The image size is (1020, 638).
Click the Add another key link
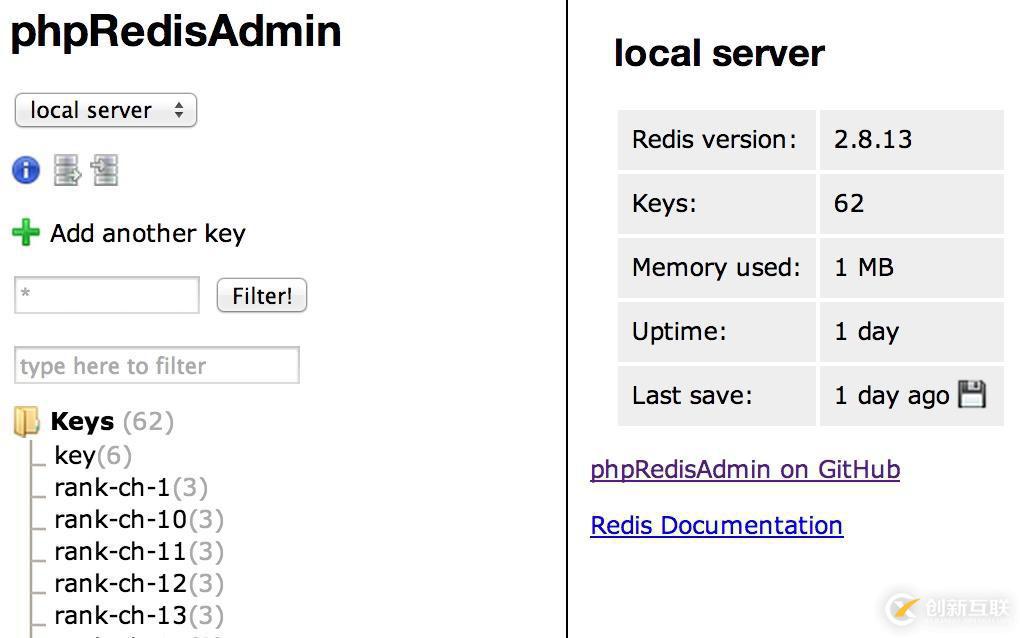[148, 233]
